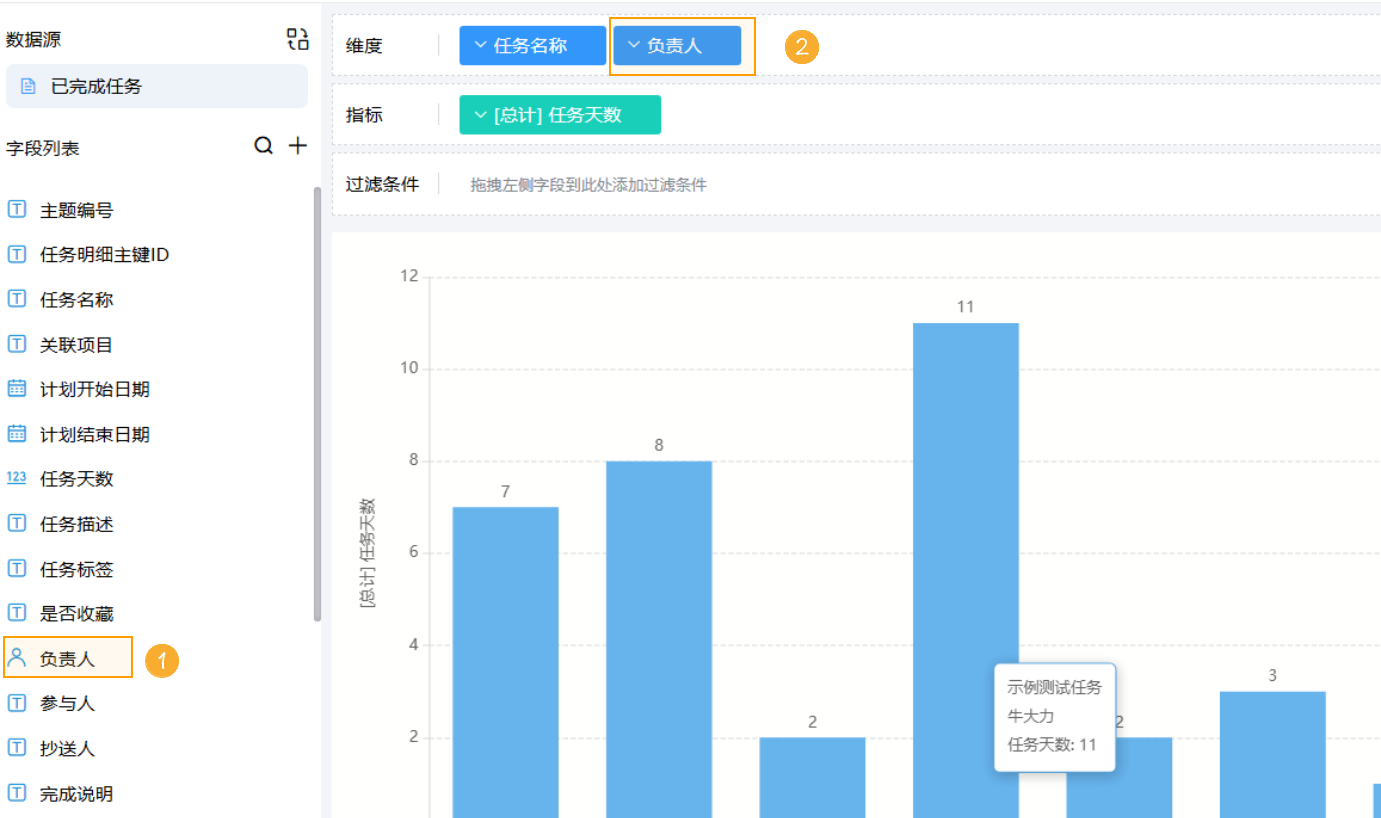Screen dimensions: 1381x818
Task: Click the add field plus icon
Action: (x=298, y=146)
